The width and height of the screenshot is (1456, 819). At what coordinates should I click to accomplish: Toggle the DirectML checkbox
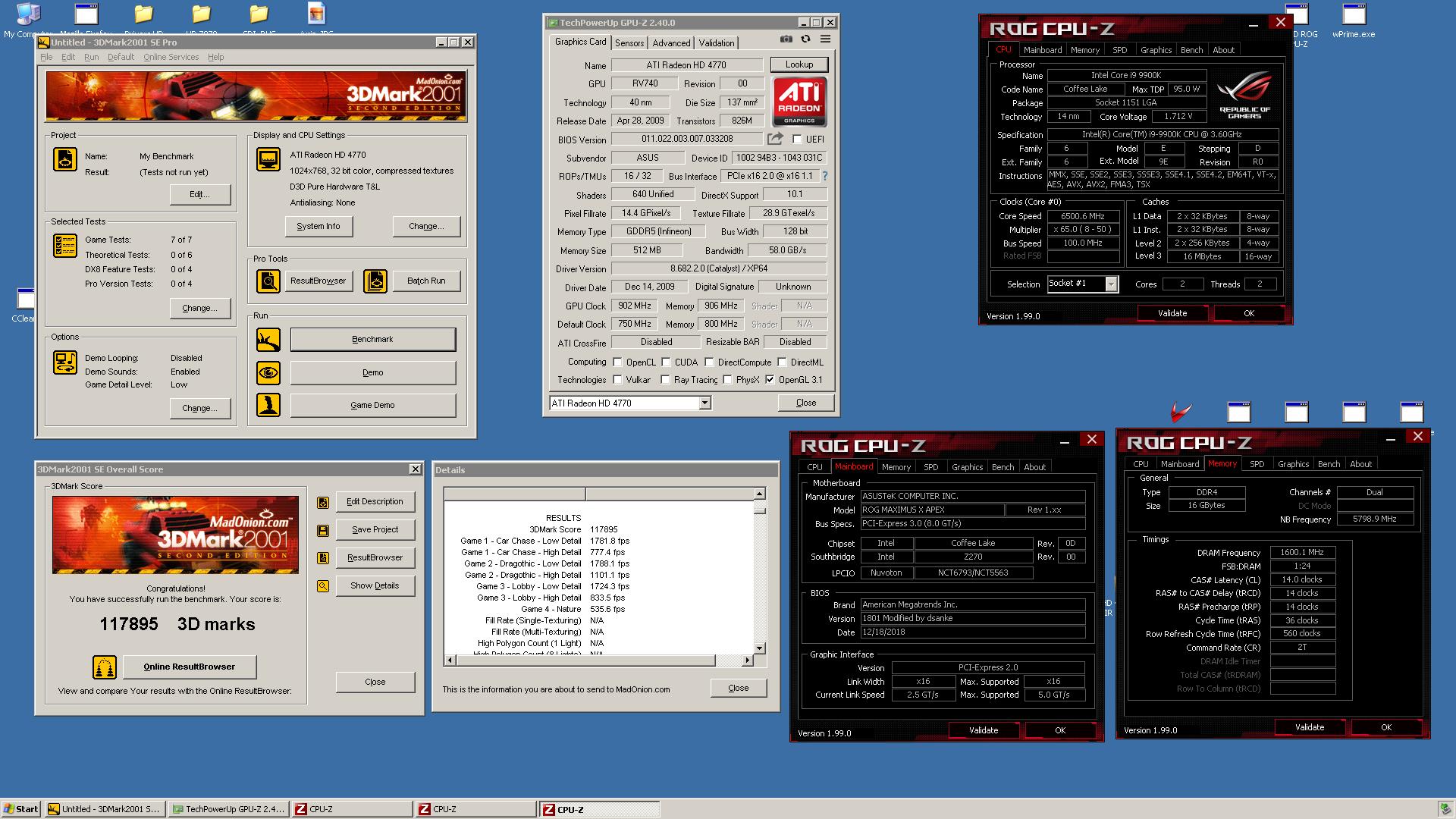782,362
